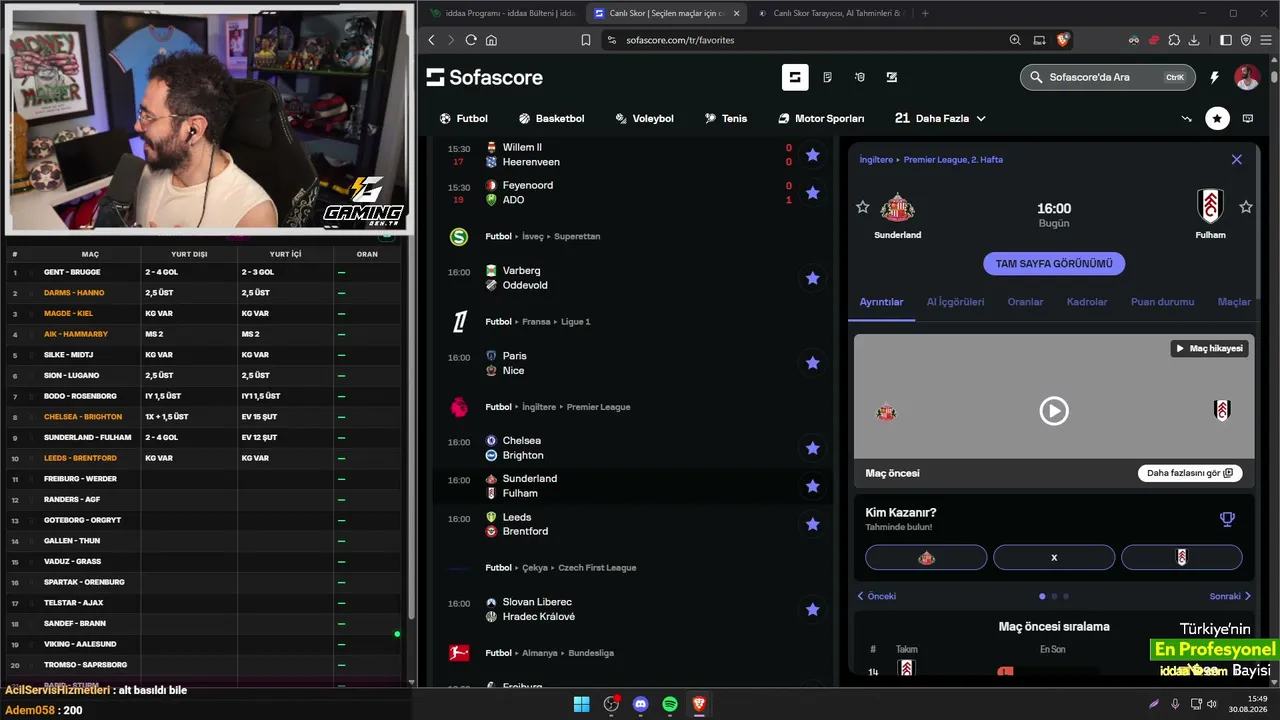Click the trending arrow icon next to favorites
The height and width of the screenshot is (720, 1280).
1186,118
